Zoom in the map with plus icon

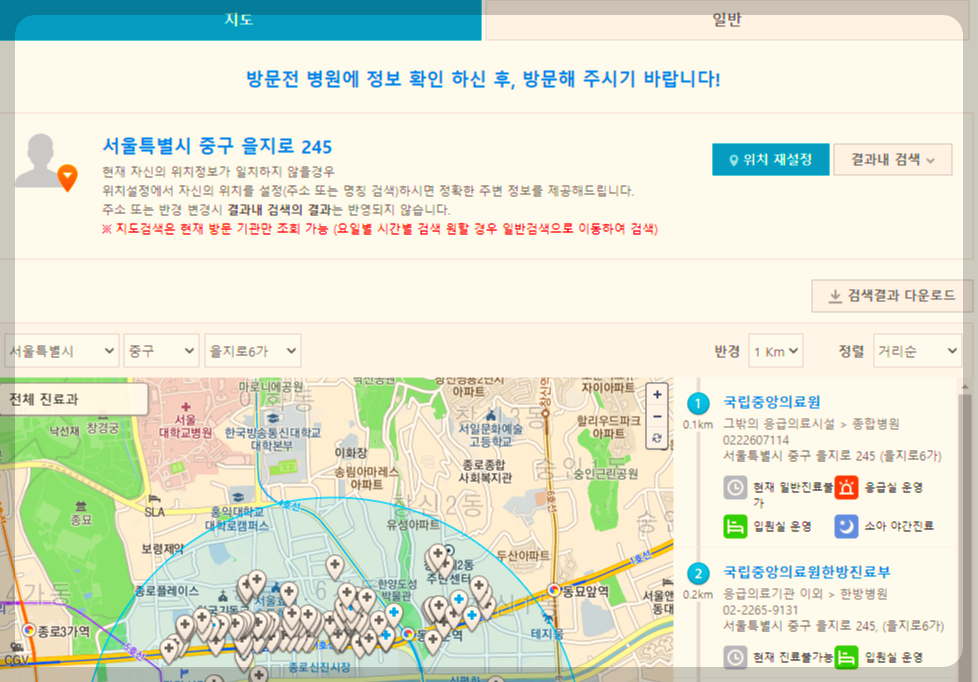(x=657, y=395)
